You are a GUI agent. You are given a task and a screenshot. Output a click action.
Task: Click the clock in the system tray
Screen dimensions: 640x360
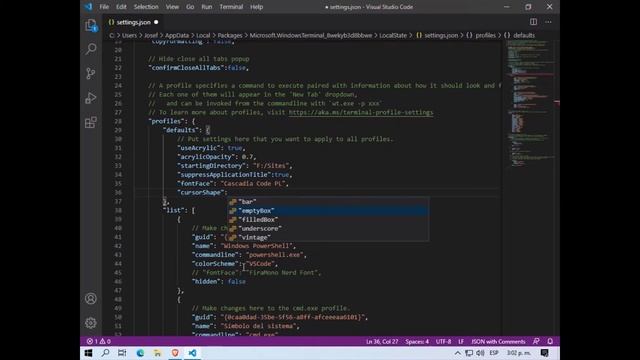(x=519, y=353)
